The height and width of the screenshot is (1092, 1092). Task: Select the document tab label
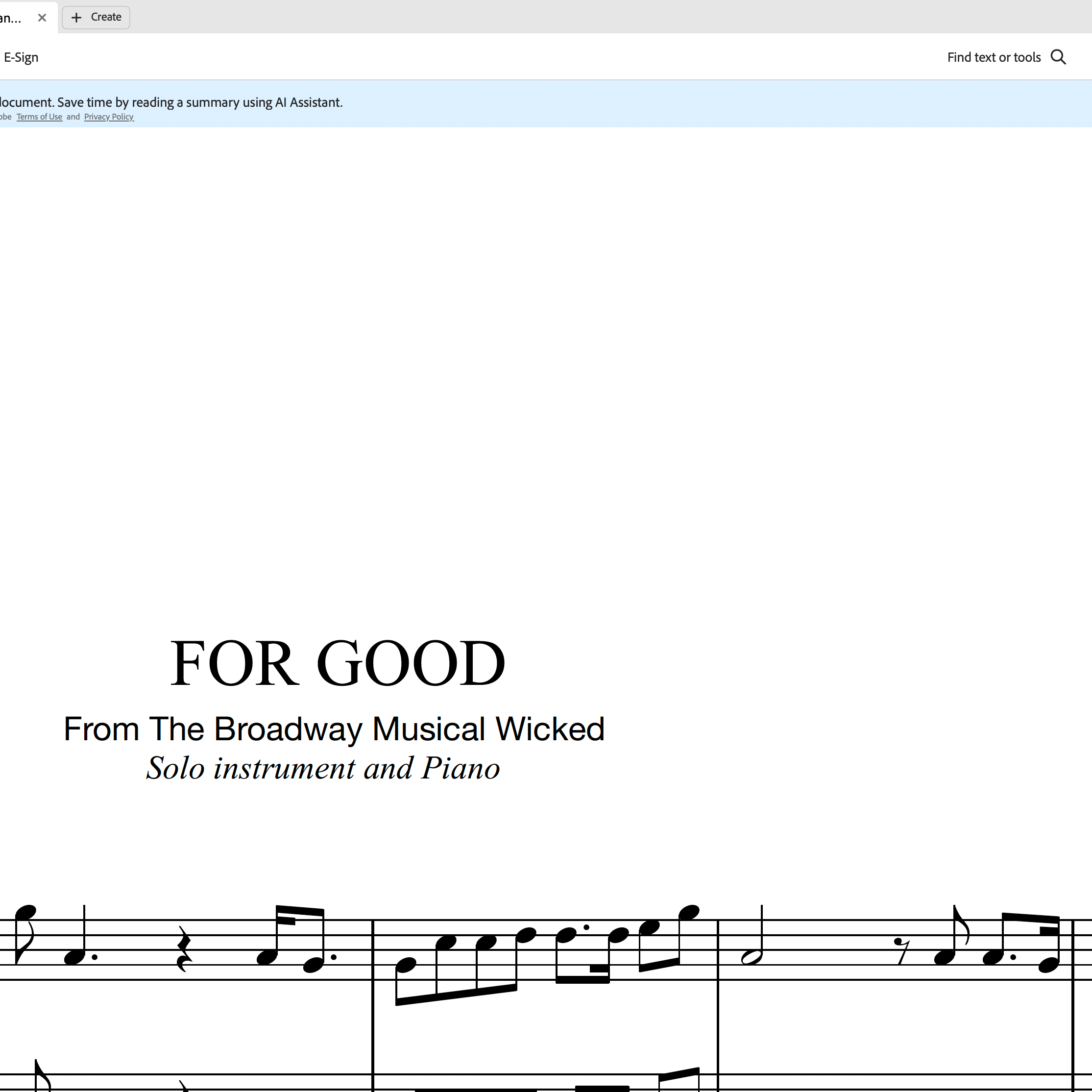[11, 18]
